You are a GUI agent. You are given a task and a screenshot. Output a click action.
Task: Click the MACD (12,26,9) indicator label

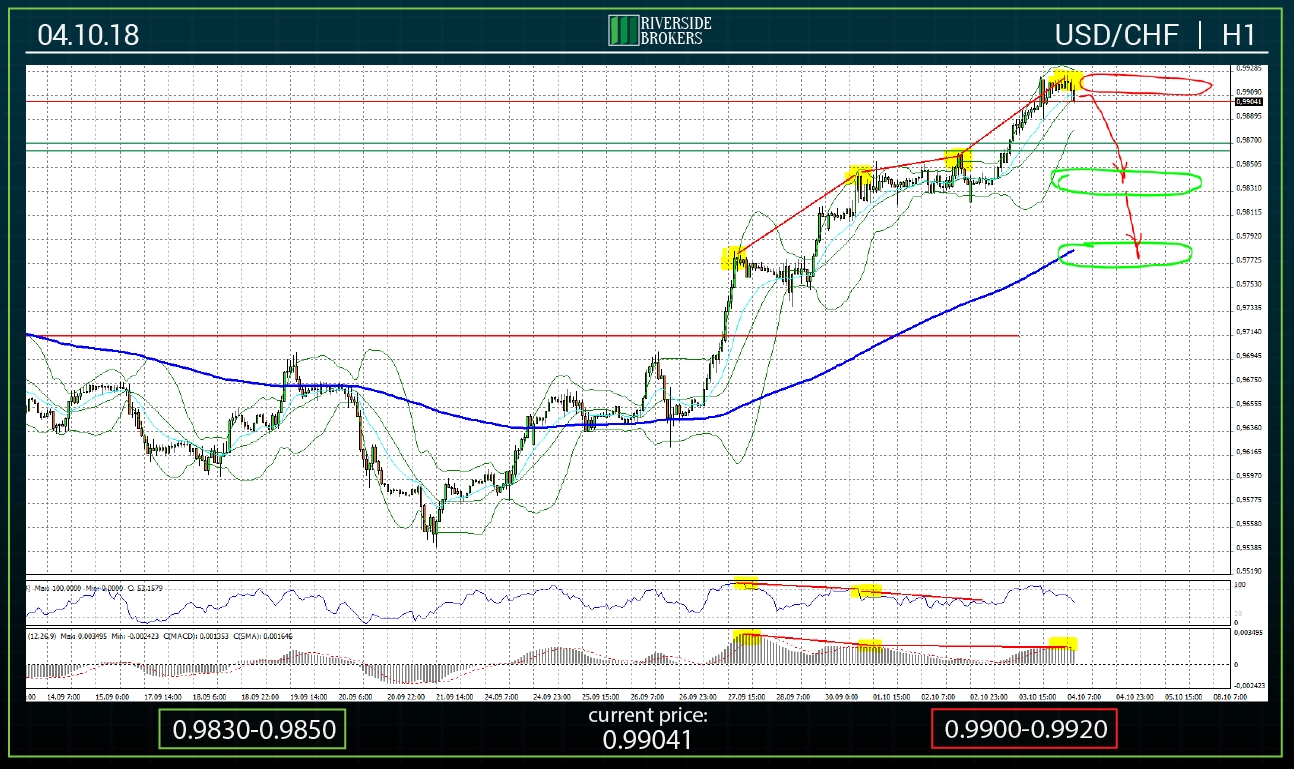click(x=41, y=636)
